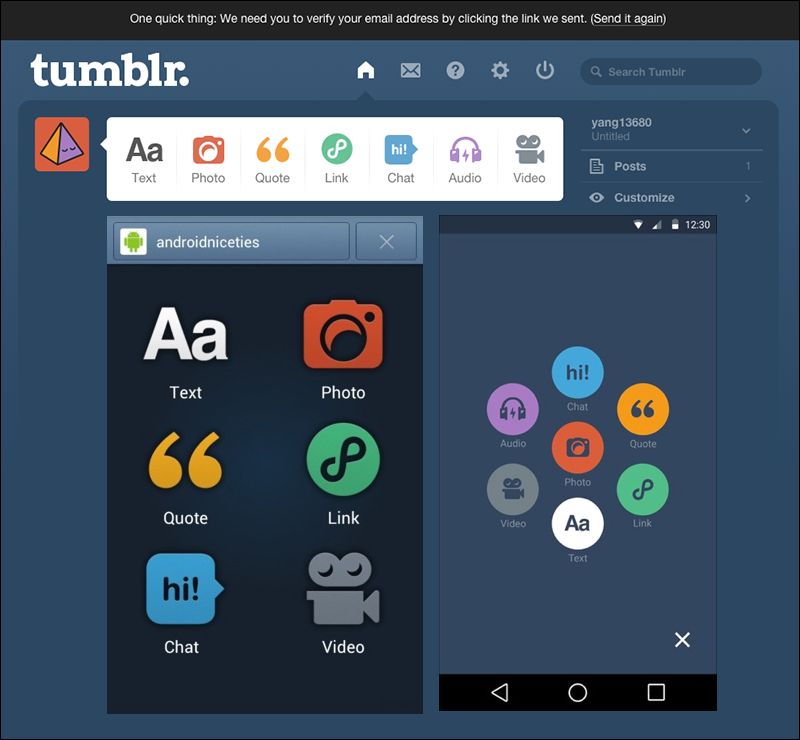
Task: Click the pyramid avatar thumbnail
Action: [x=62, y=145]
